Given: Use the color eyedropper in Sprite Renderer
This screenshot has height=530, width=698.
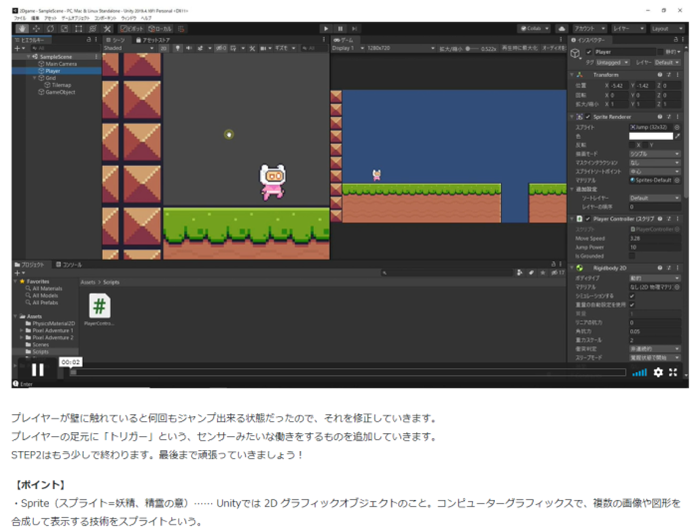Looking at the screenshot, I should 678,136.
